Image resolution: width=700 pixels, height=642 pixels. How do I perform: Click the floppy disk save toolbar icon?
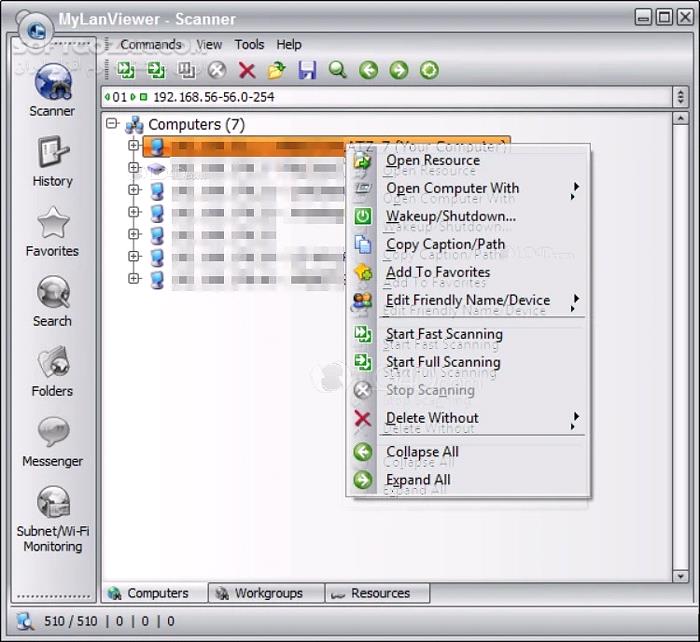pos(307,70)
